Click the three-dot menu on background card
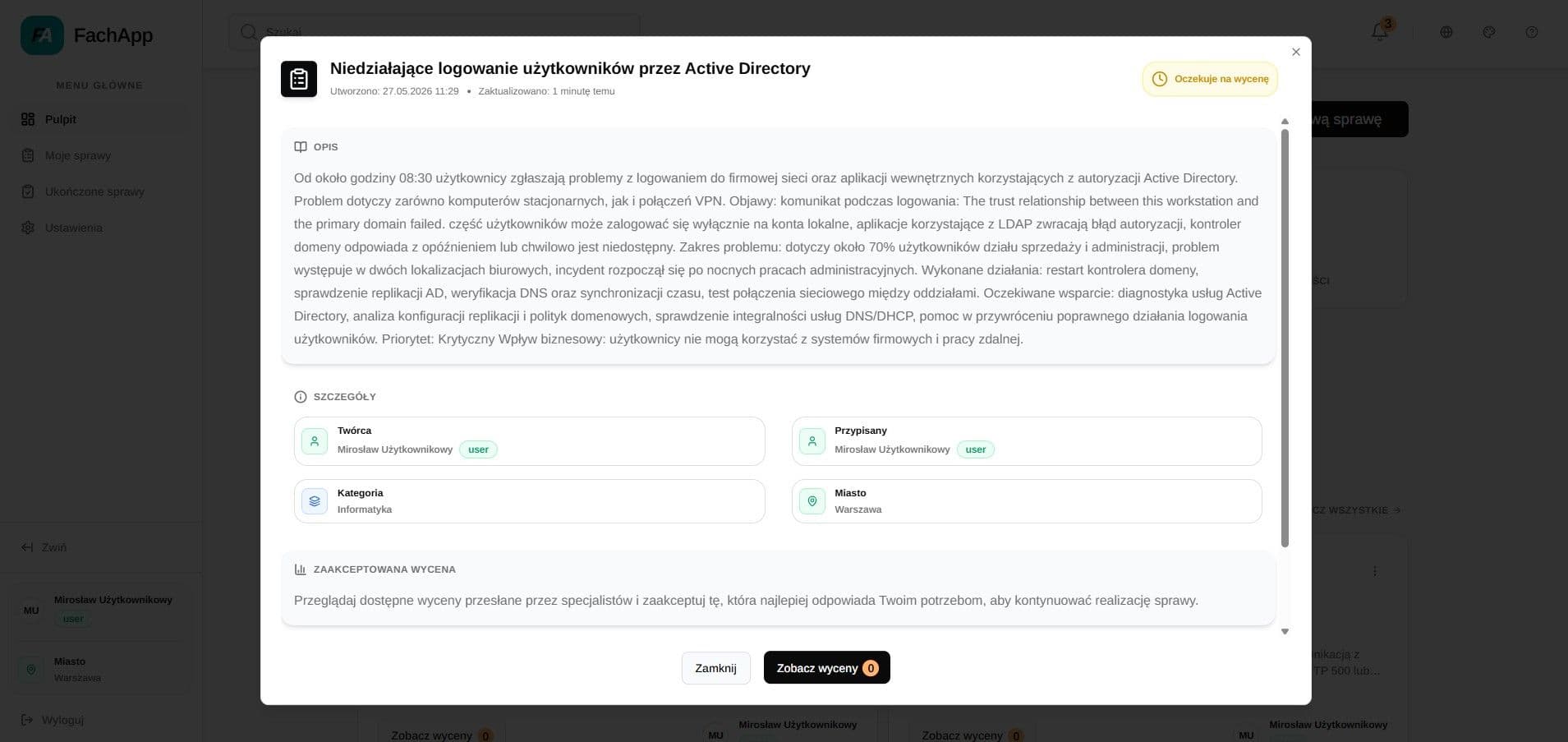 (x=1375, y=571)
